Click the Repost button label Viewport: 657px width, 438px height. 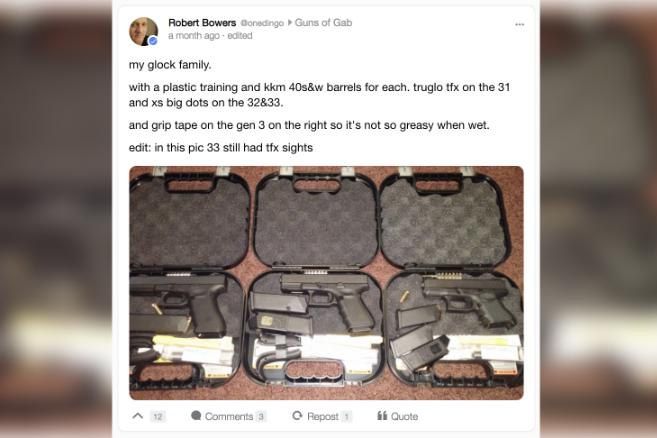tap(323, 416)
